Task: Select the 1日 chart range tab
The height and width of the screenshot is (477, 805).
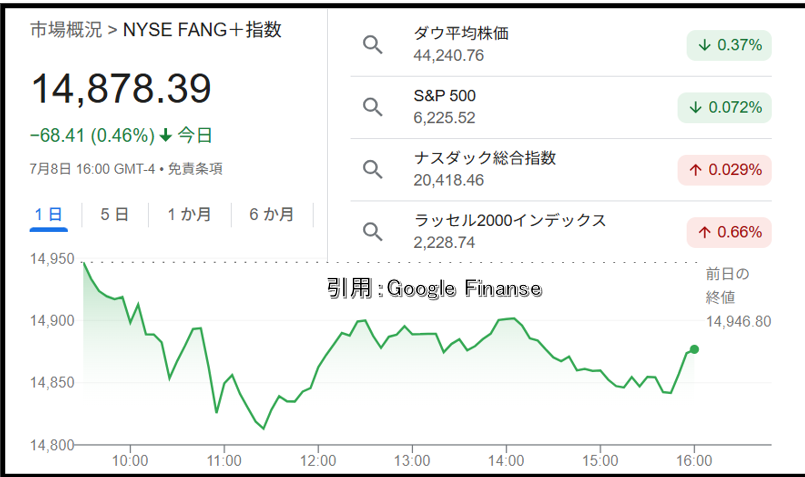Action: point(48,215)
